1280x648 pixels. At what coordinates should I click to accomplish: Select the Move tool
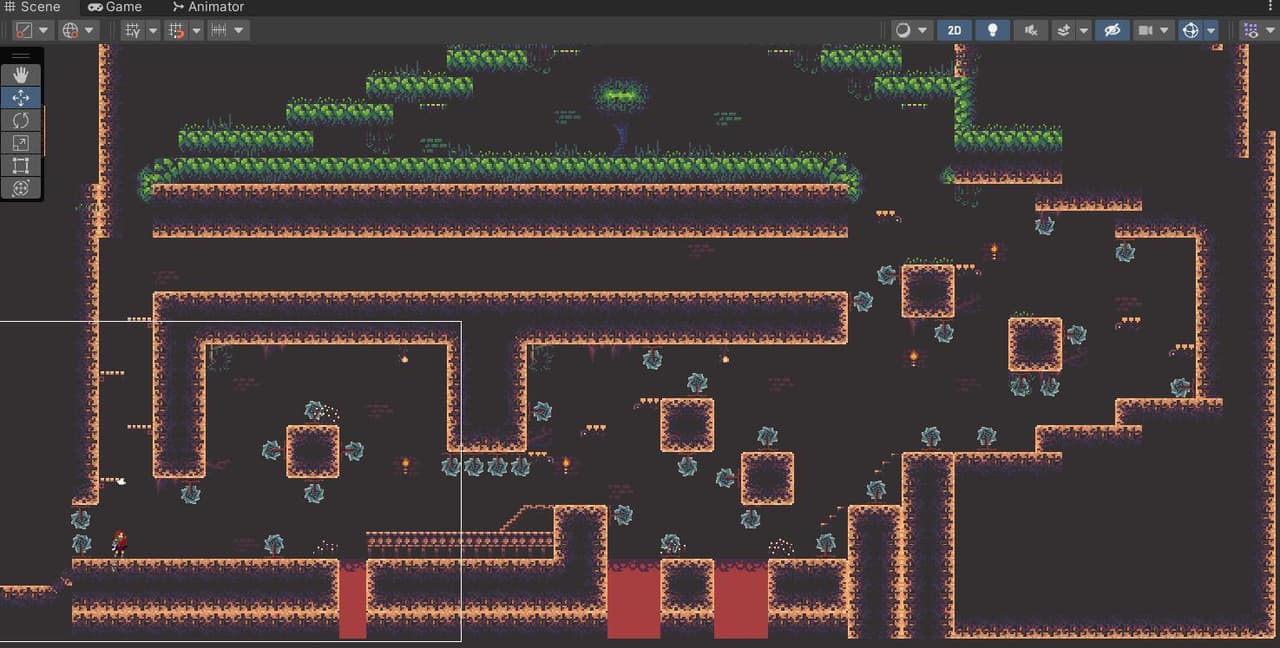(21, 98)
